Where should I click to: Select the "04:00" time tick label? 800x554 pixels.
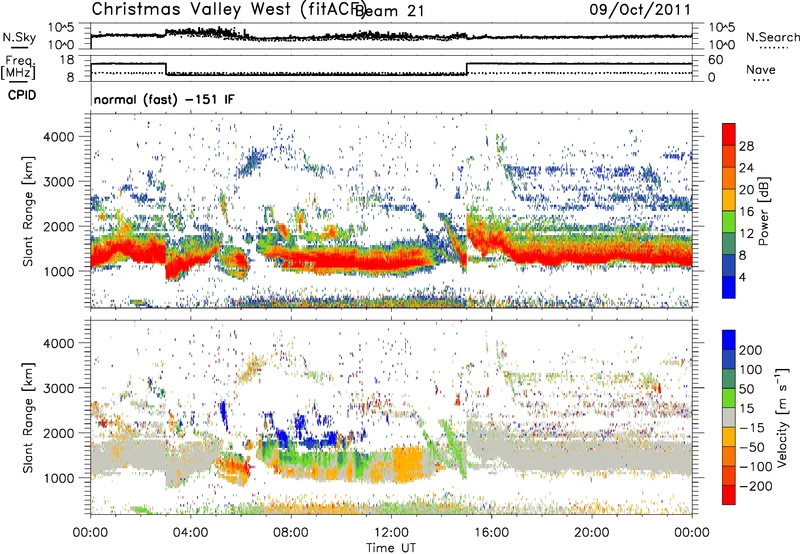191,533
